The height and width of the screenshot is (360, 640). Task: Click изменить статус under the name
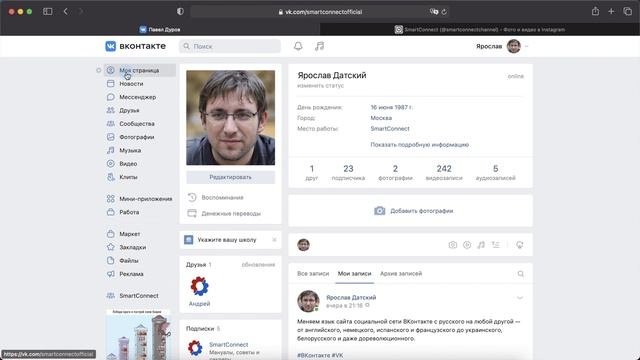[321, 86]
